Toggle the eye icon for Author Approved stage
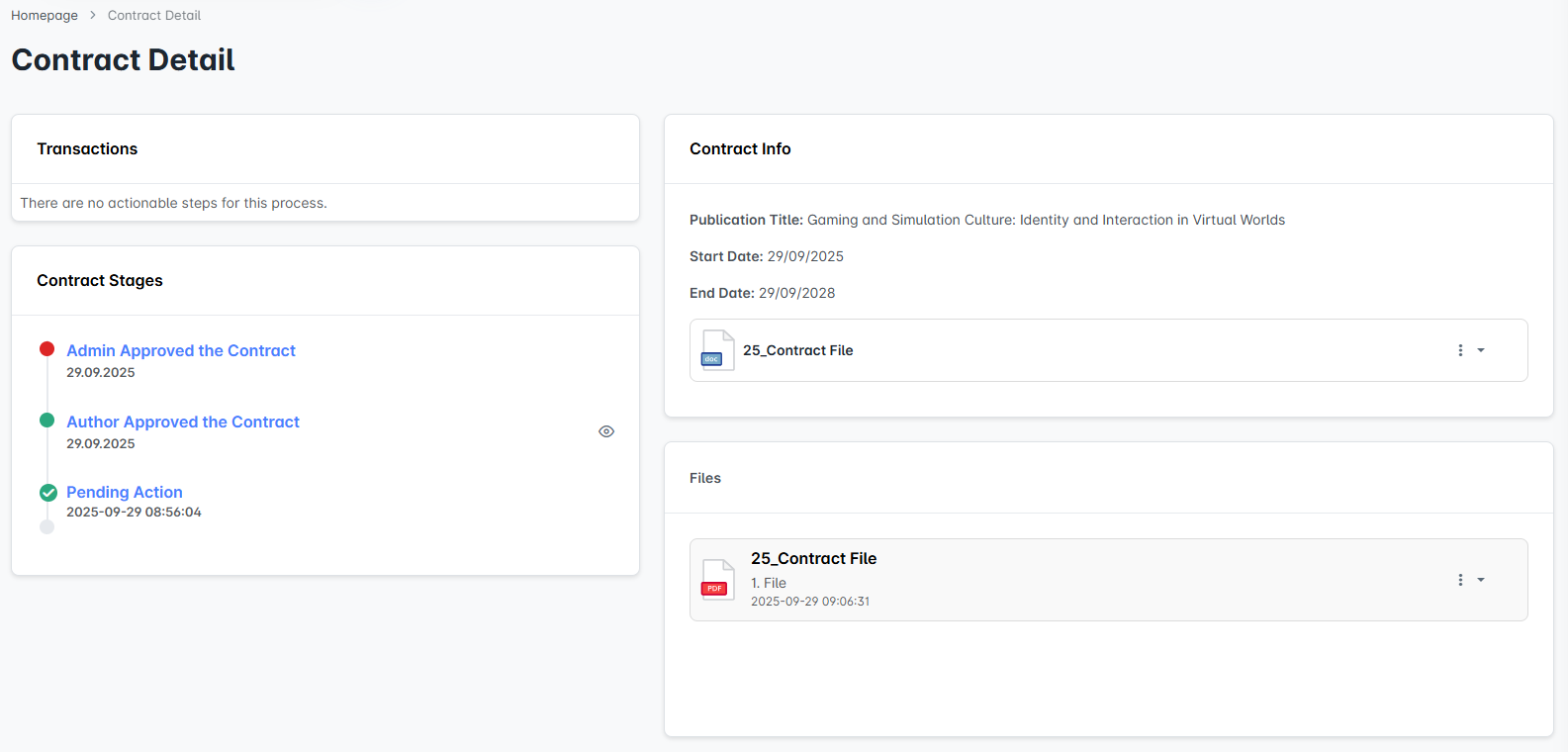This screenshot has width=1568, height=752. click(606, 431)
